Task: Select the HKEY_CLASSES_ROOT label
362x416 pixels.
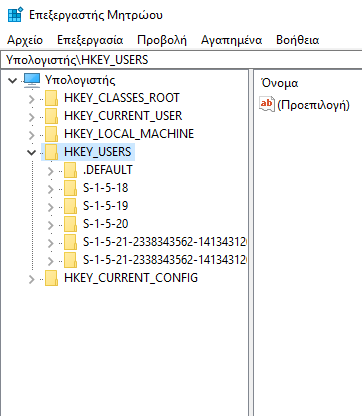Action: 122,98
